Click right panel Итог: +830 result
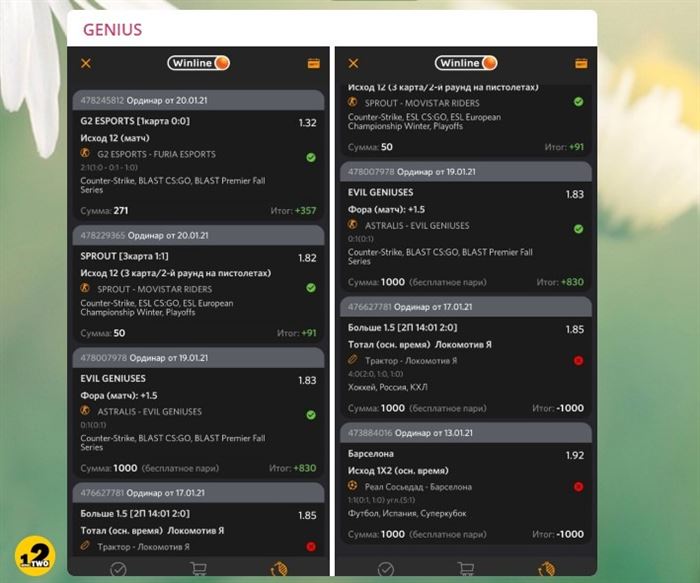The image size is (700, 583). pyautogui.click(x=560, y=282)
